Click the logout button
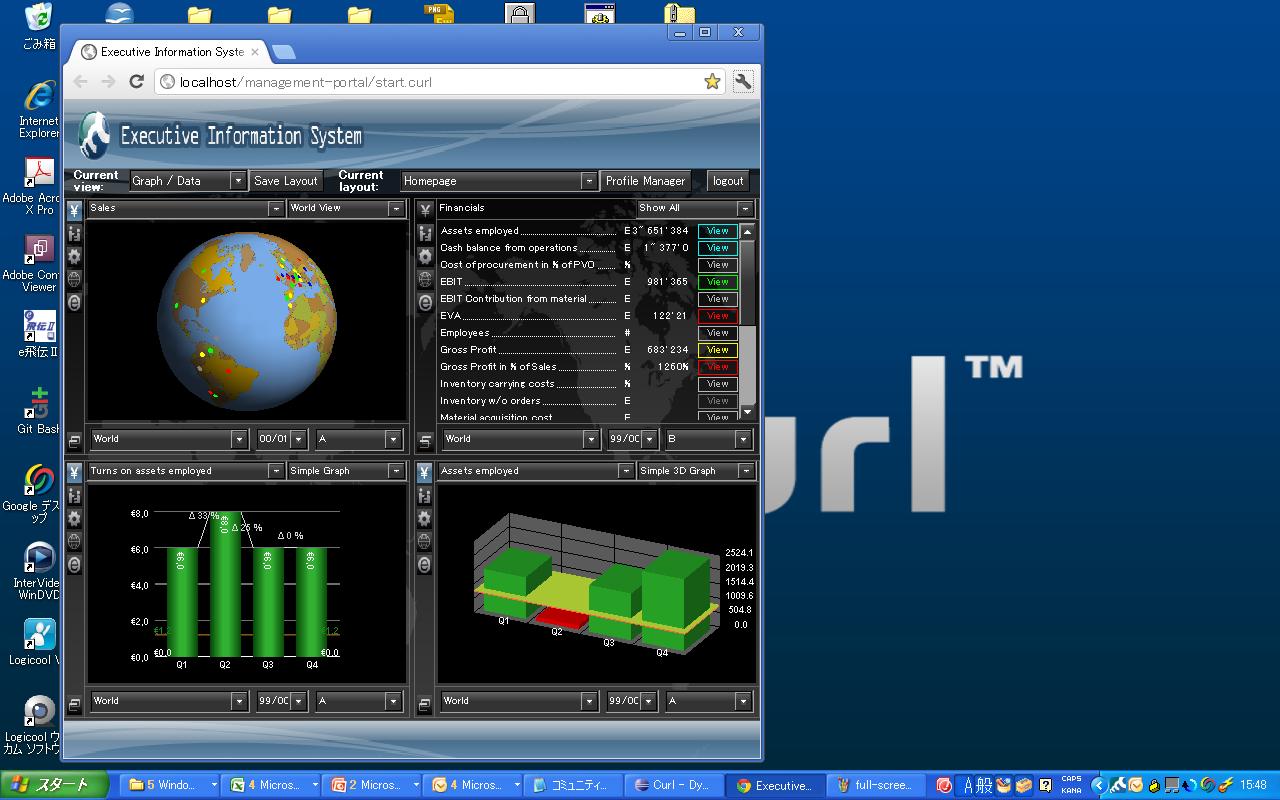Image resolution: width=1280 pixels, height=800 pixels. pyautogui.click(x=728, y=181)
